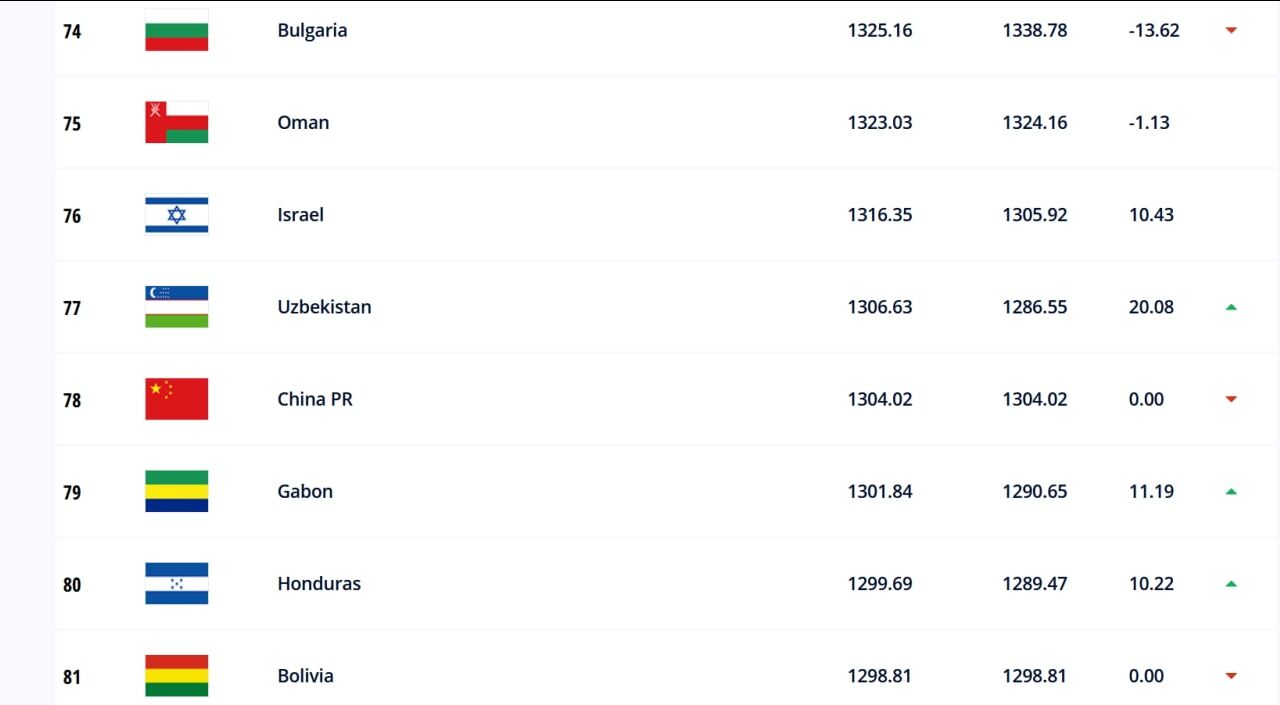
Task: Click the Bolivia flag icon
Action: (x=176, y=675)
